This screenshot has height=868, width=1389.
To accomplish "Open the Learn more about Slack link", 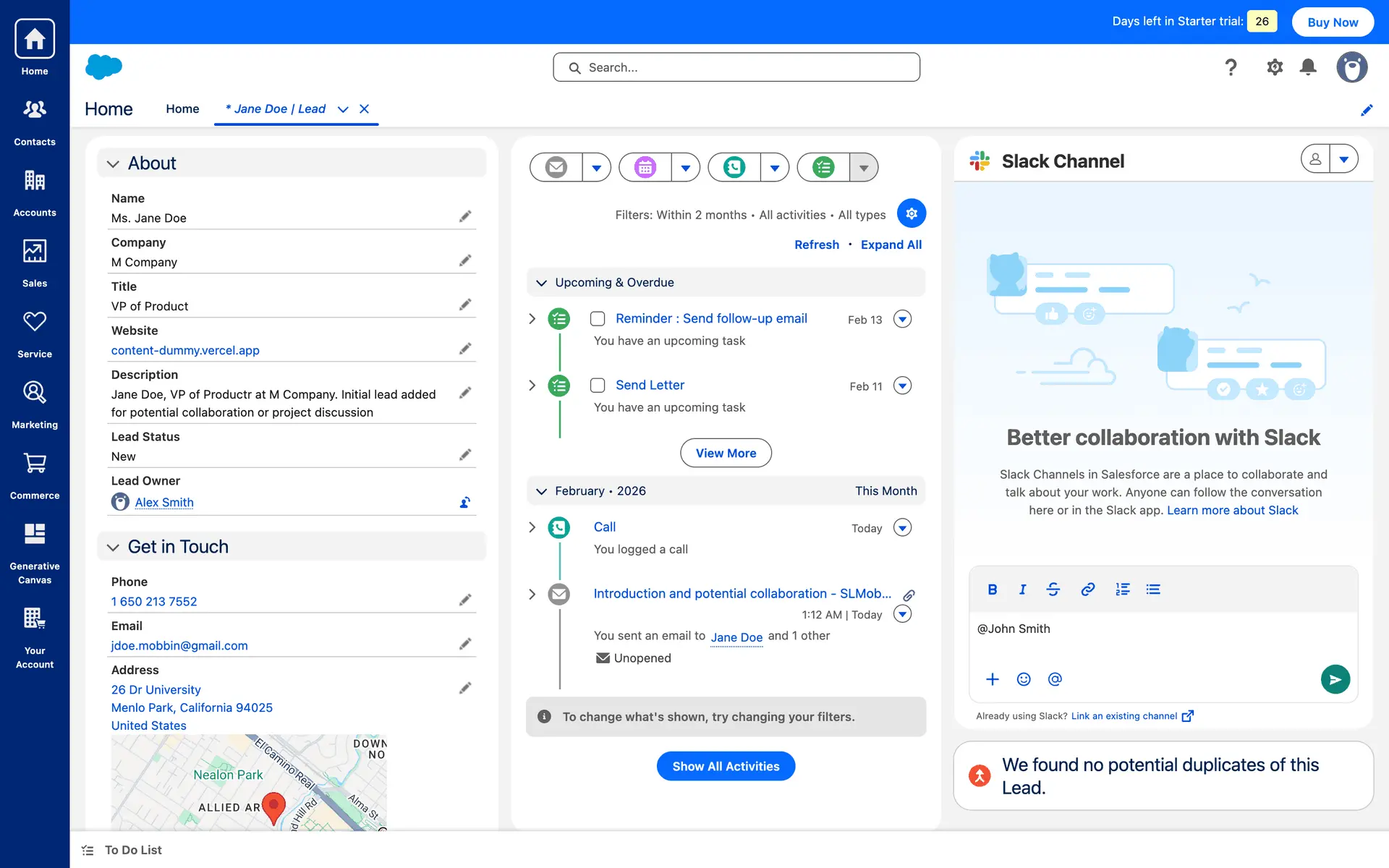I will tap(1232, 511).
